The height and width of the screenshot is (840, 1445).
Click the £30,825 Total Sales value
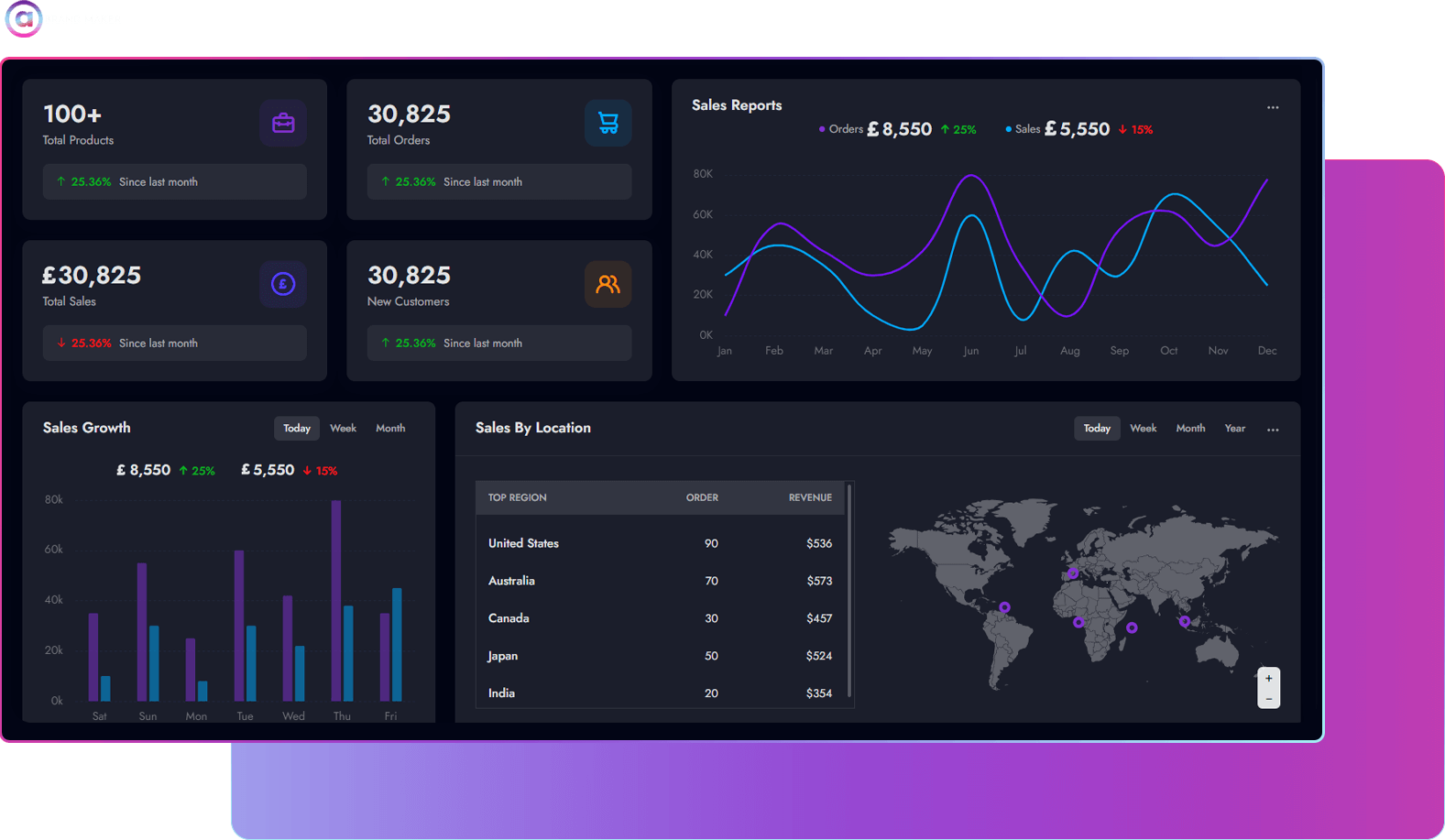[x=92, y=275]
